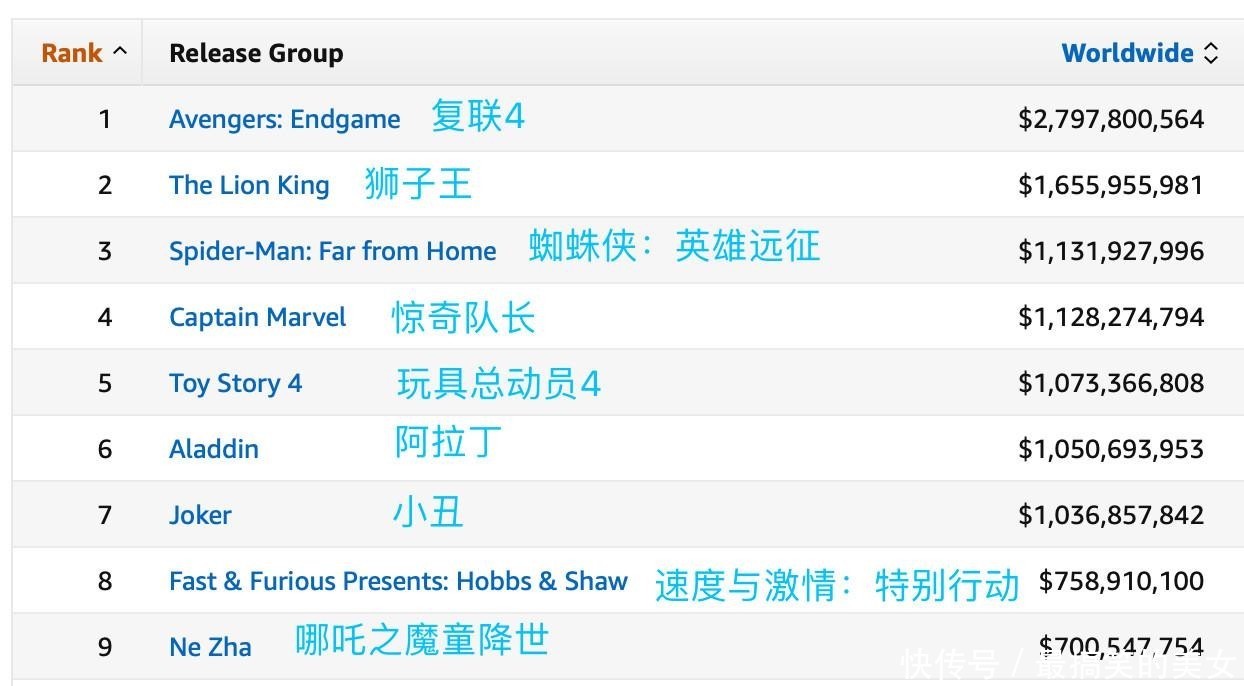This screenshot has height=686, width=1244.
Task: Click the Release Group column header
Action: pos(256,53)
